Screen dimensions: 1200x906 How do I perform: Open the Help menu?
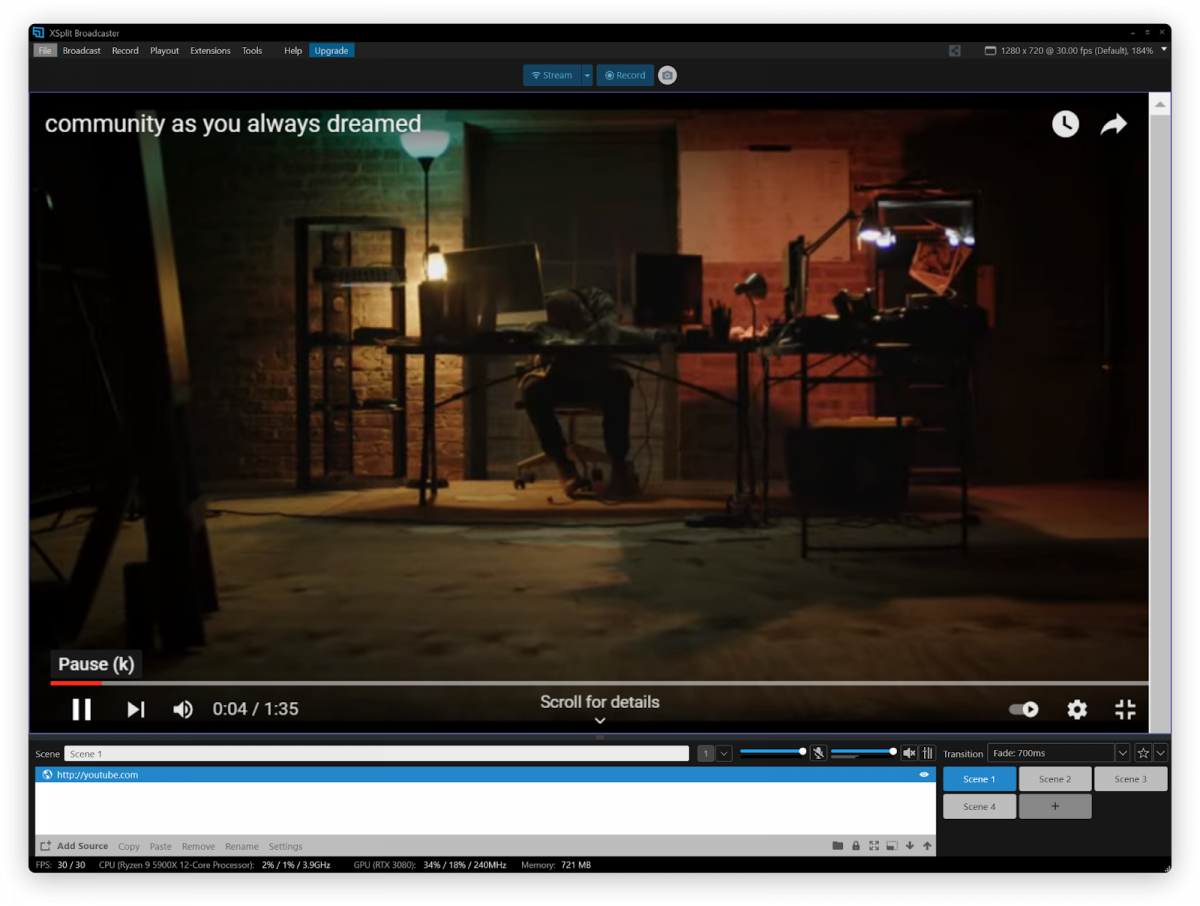coord(293,50)
